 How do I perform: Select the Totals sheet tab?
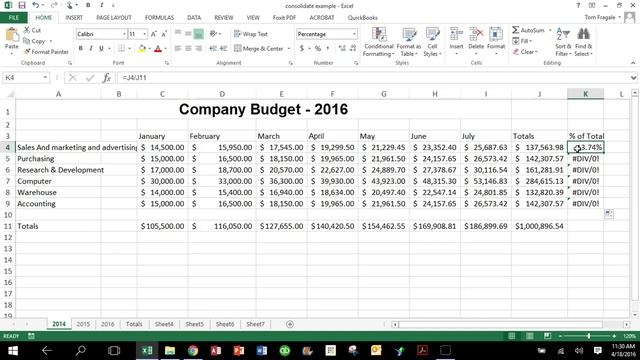tap(134, 324)
